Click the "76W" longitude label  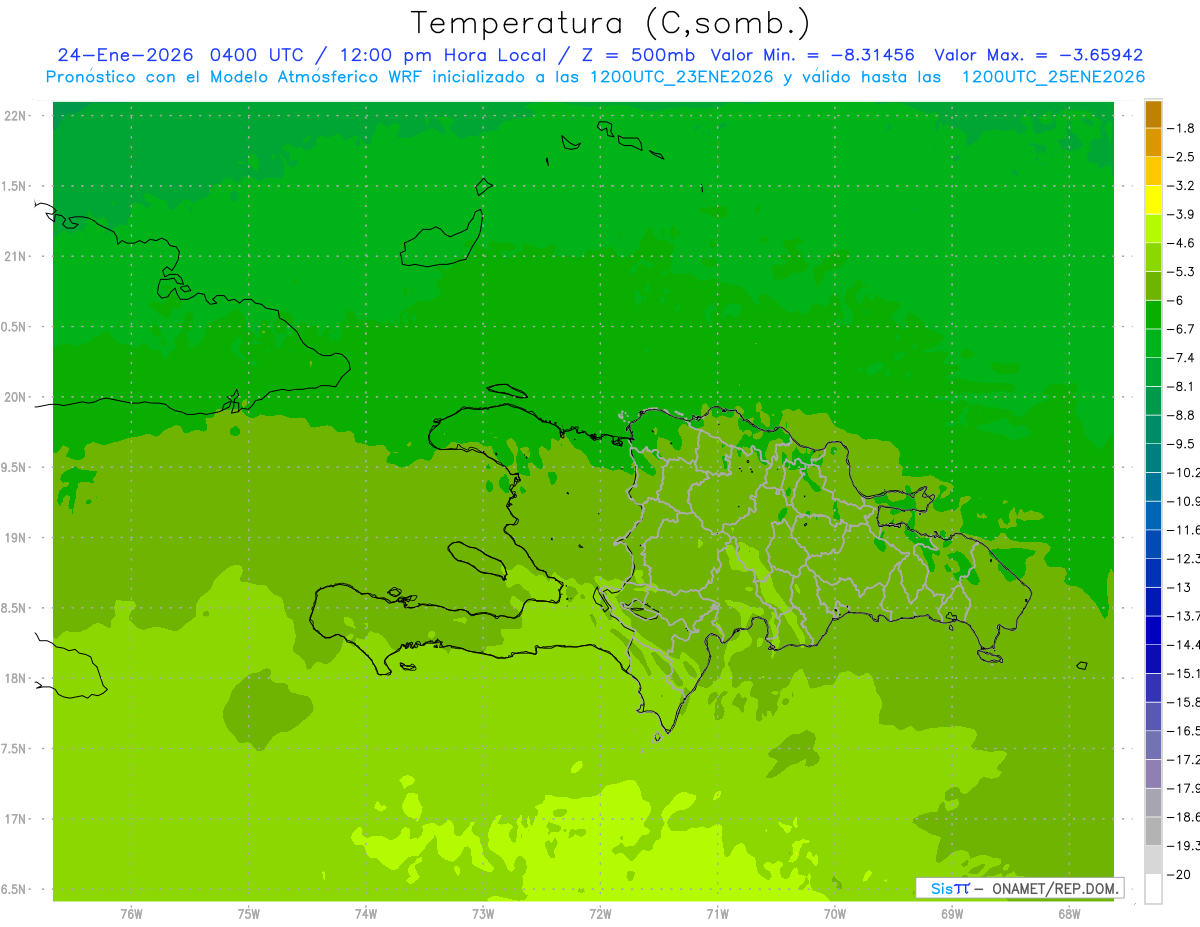pos(131,913)
